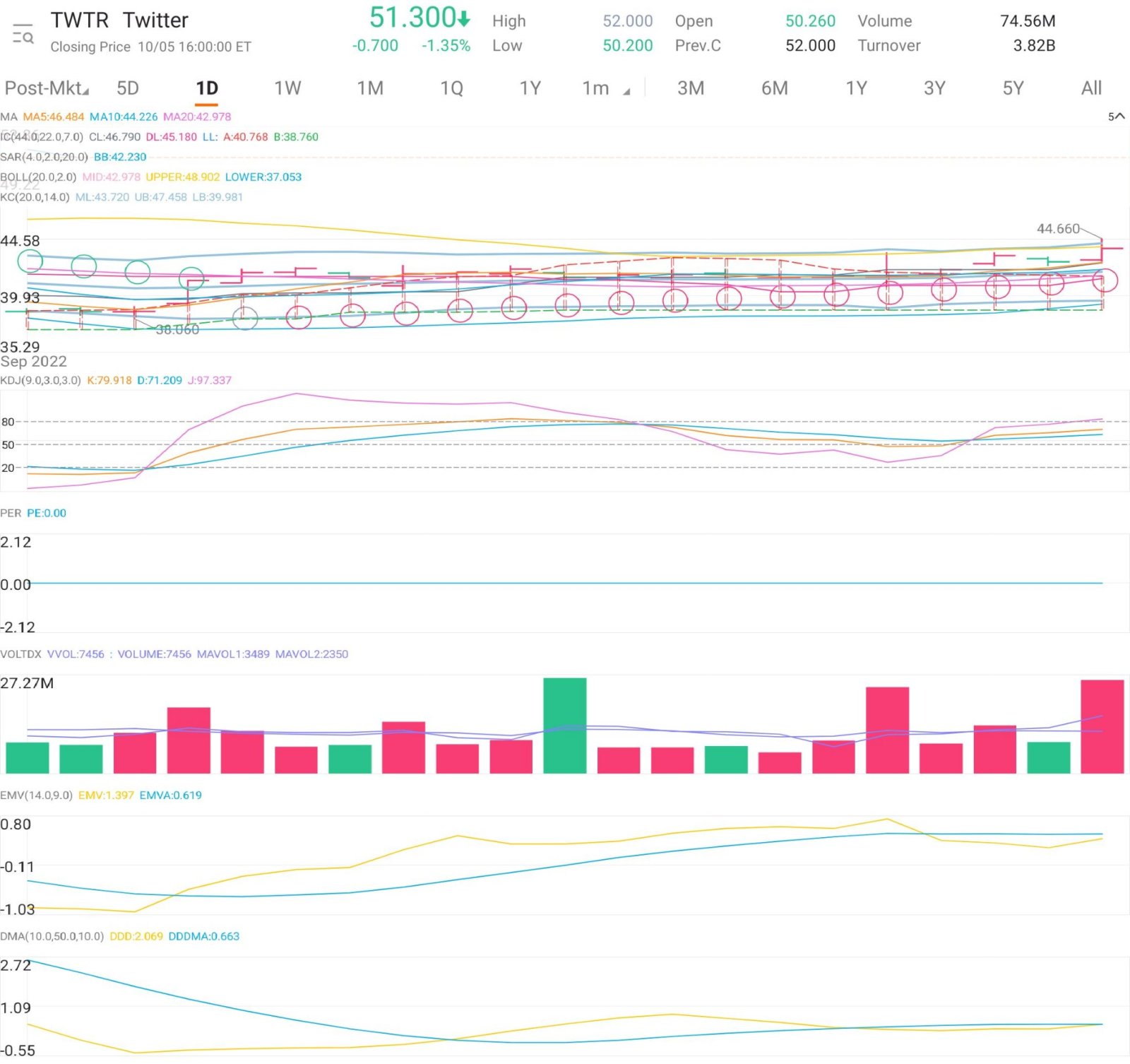Switch to the 1W chart tab
The image size is (1130, 1064).
tap(287, 88)
